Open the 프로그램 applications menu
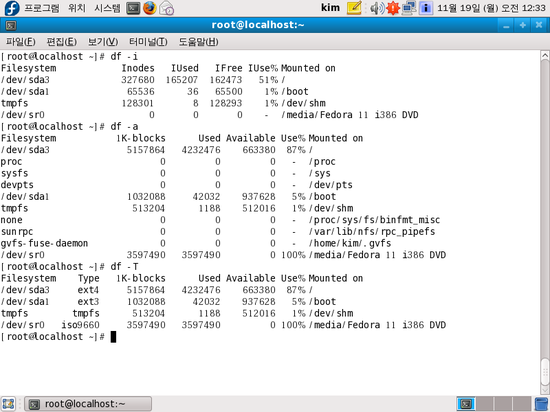 42,8
